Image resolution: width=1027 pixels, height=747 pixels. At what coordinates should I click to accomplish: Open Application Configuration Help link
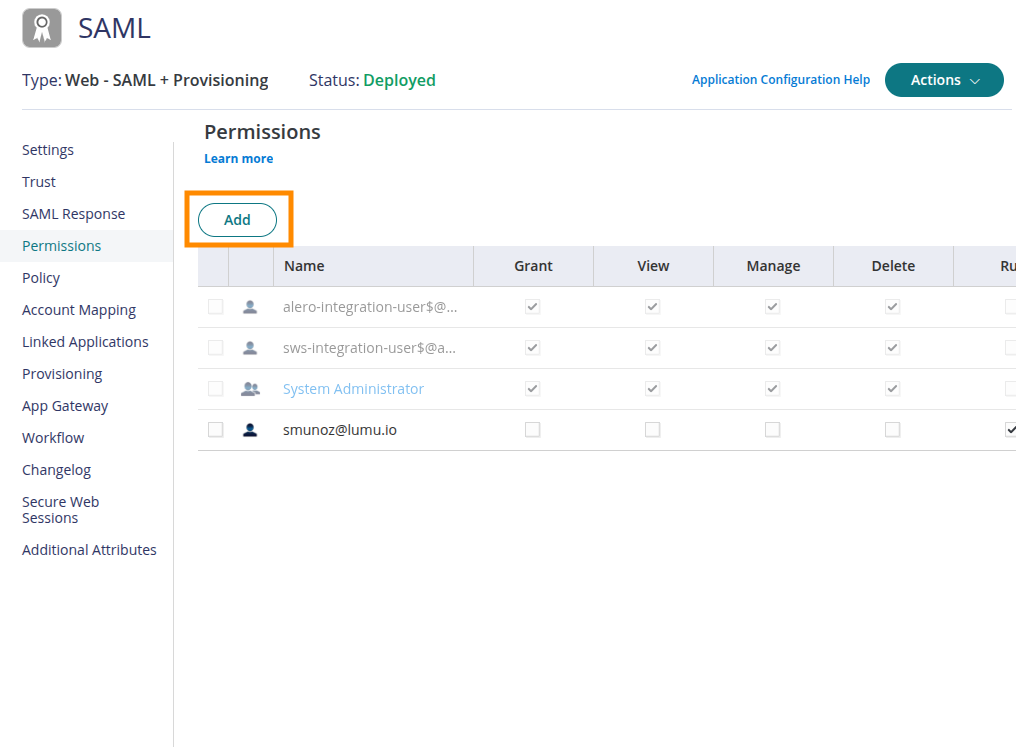coord(780,80)
